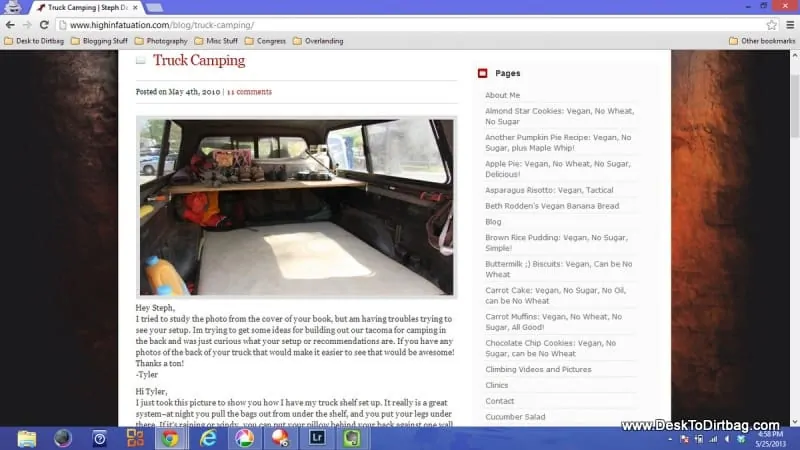
Task: Open the Contact page link
Action: [499, 401]
